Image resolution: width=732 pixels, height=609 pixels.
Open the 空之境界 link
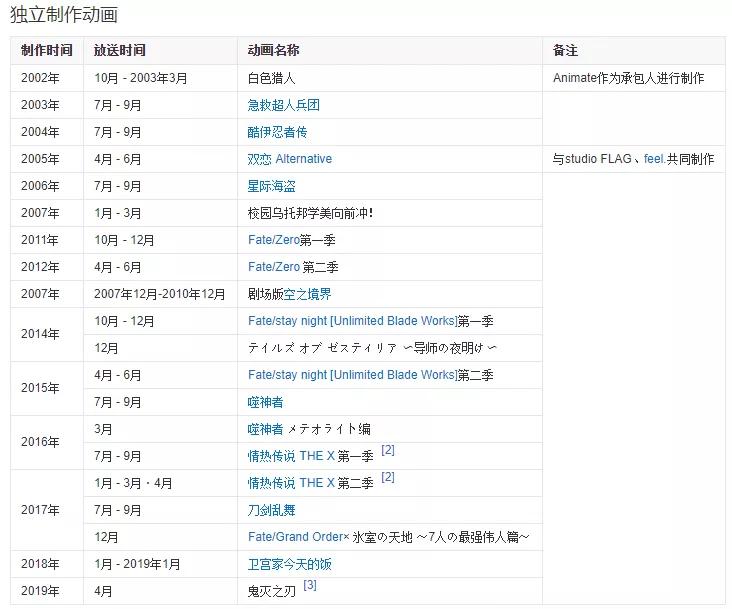point(307,294)
